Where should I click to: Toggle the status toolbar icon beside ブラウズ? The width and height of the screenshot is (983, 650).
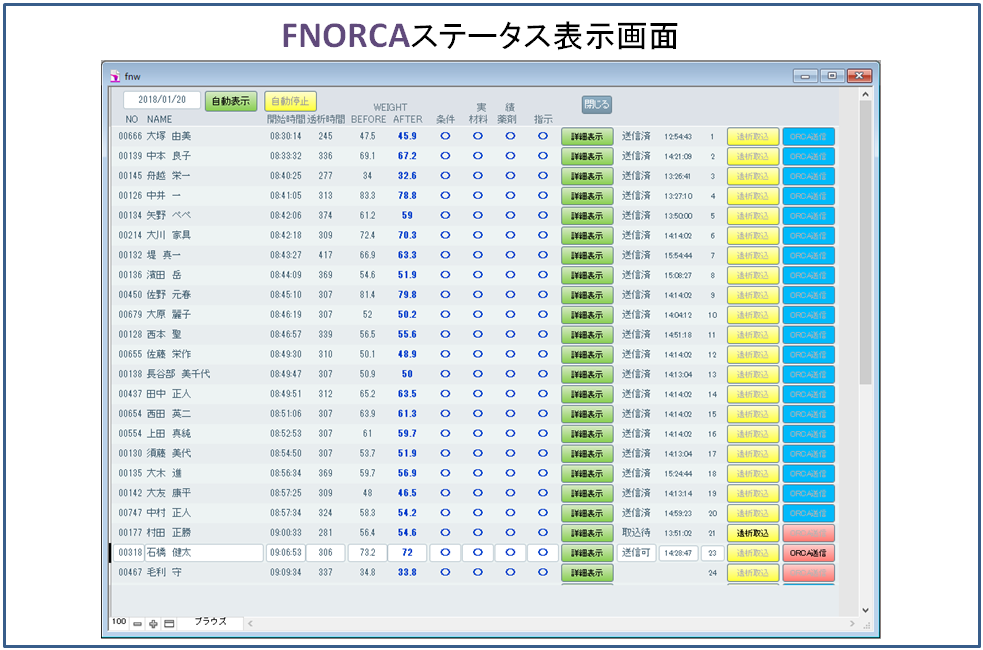[169, 624]
